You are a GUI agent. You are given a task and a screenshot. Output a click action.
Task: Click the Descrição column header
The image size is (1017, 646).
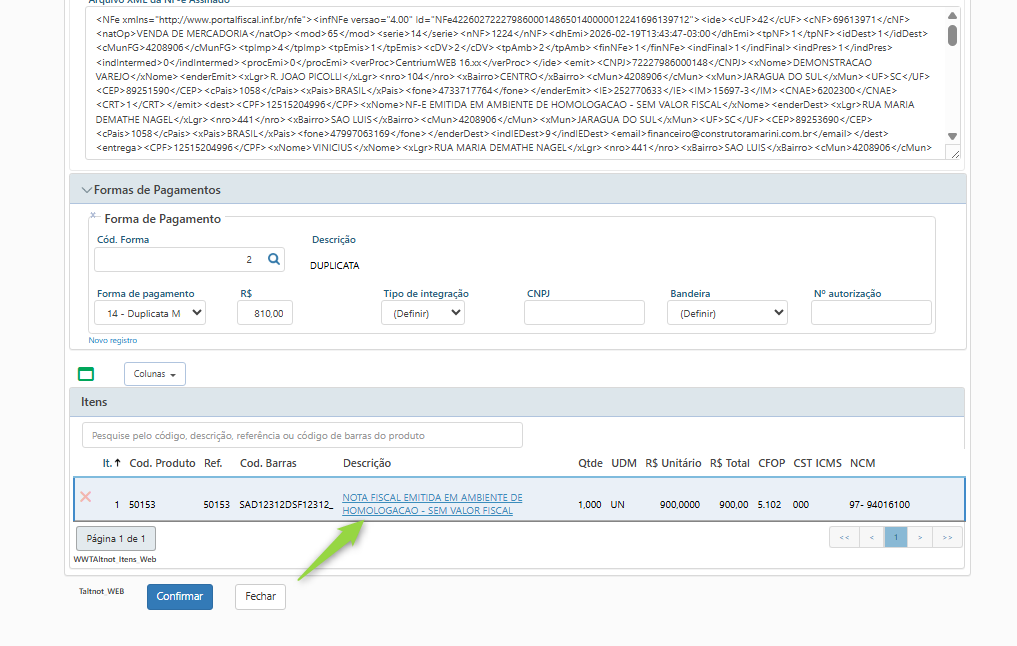tap(366, 463)
